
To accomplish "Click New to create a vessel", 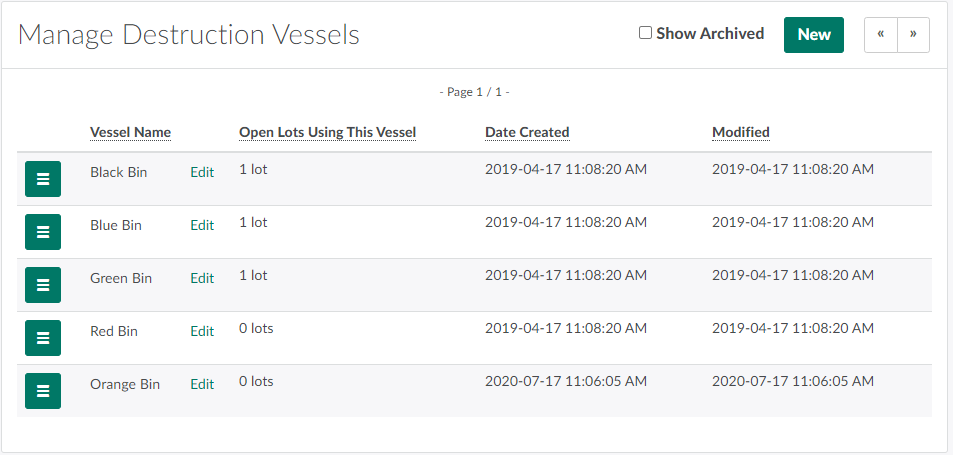I will [813, 34].
